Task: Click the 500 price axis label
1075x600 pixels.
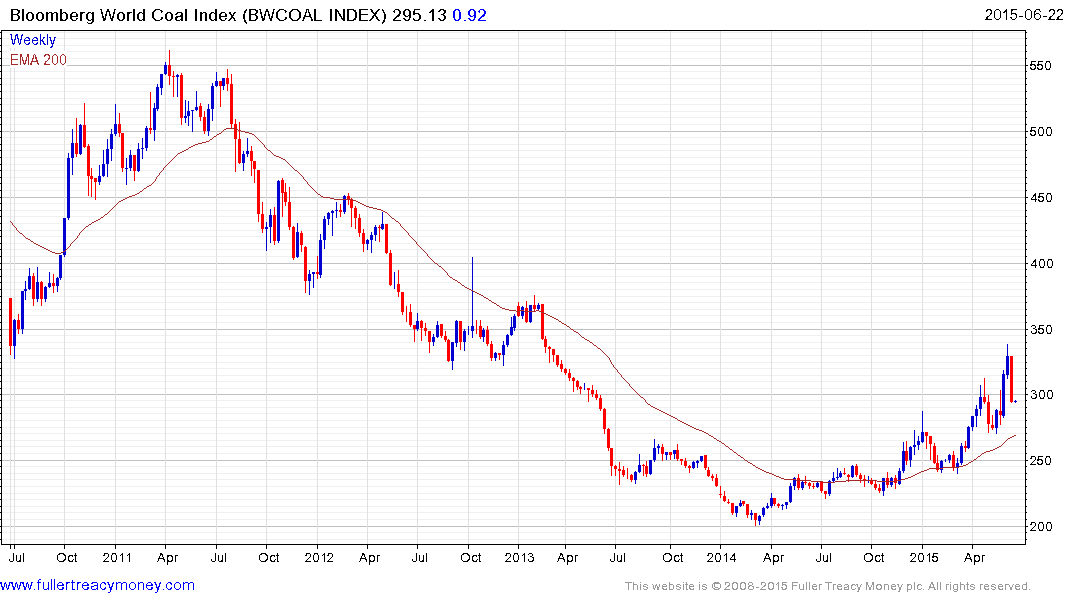Action: (x=1040, y=132)
